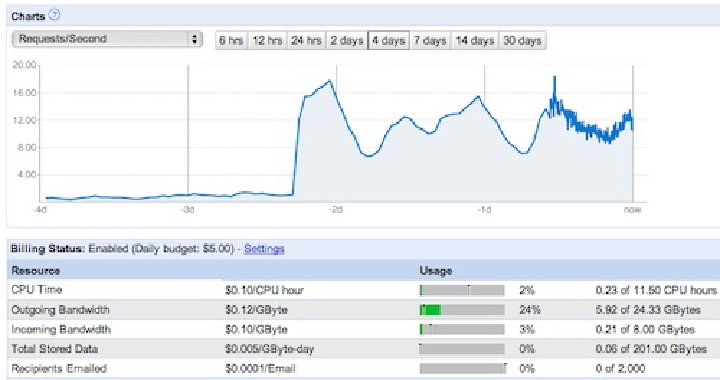Image resolution: width=720 pixels, height=380 pixels.
Task: Select the 14 days time range
Action: (475, 40)
